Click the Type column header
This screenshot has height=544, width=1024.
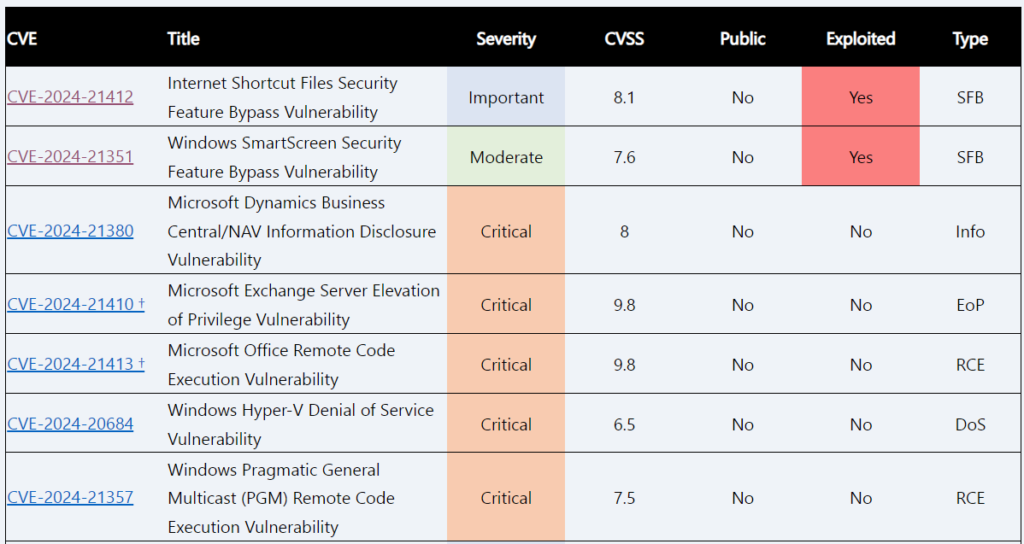(x=970, y=39)
